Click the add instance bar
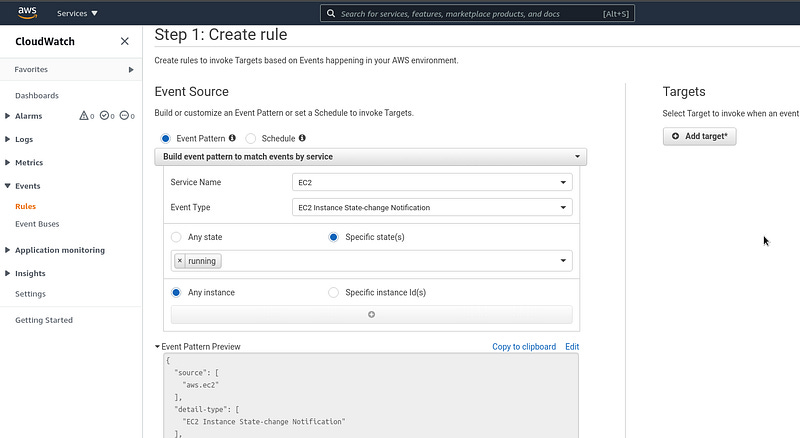The height and width of the screenshot is (438, 800). [371, 314]
